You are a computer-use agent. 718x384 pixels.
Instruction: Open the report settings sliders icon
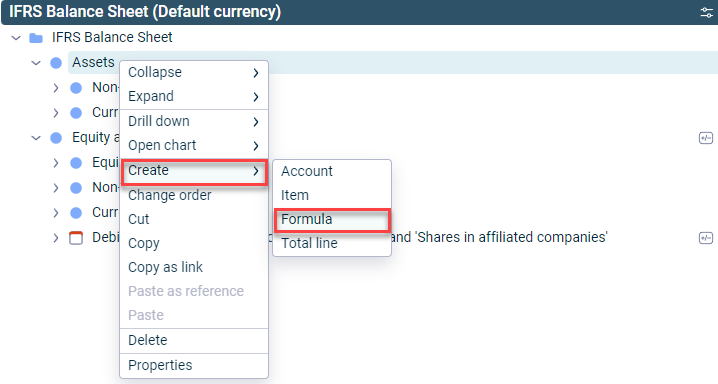coord(706,12)
